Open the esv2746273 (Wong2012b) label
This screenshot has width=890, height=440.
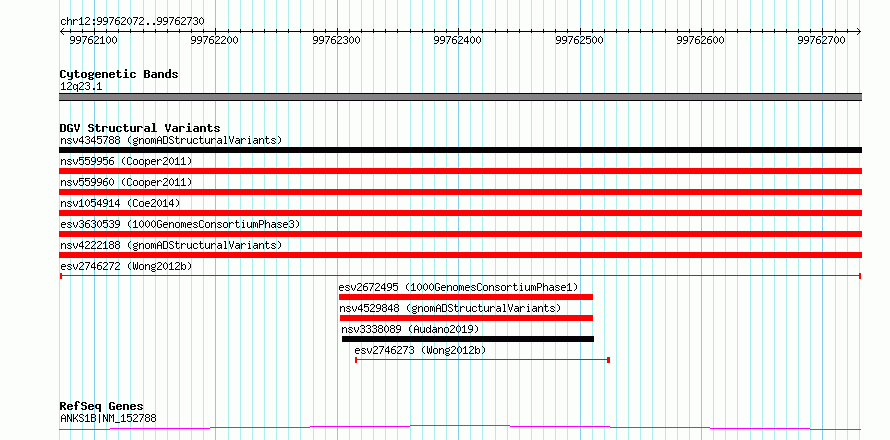pyautogui.click(x=421, y=350)
